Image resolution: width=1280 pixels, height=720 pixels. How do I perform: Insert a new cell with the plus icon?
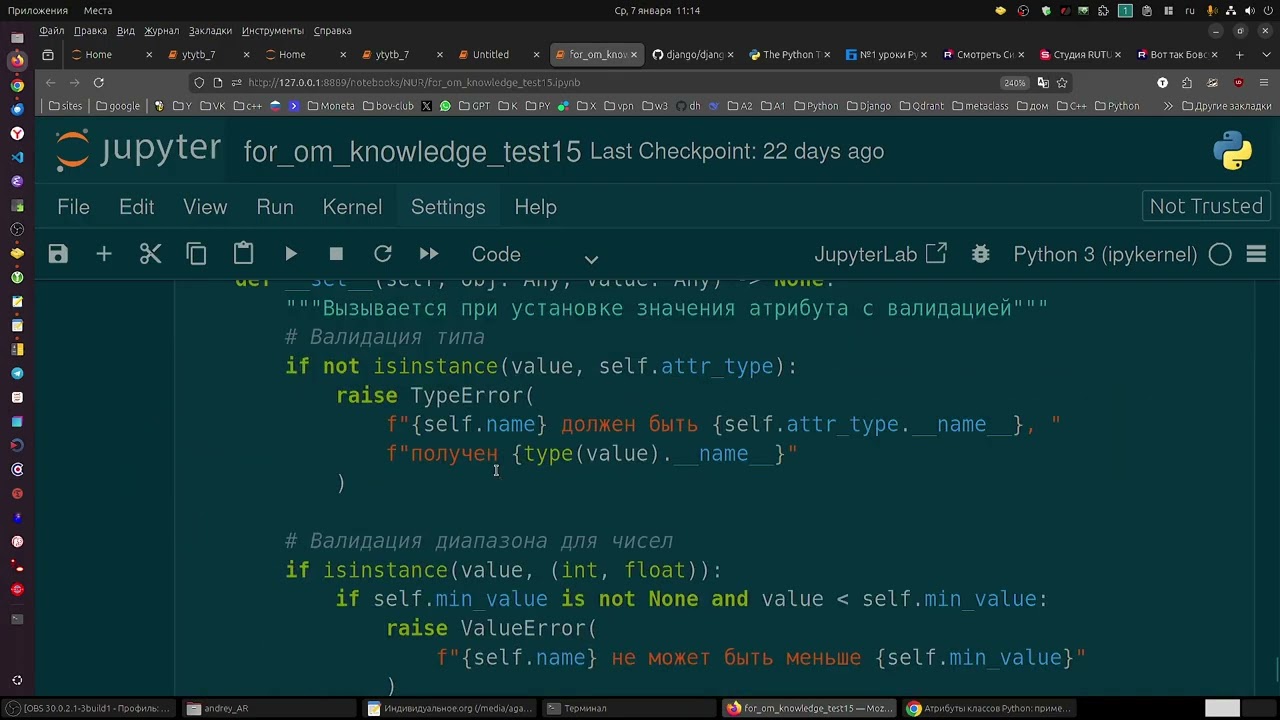coord(104,254)
